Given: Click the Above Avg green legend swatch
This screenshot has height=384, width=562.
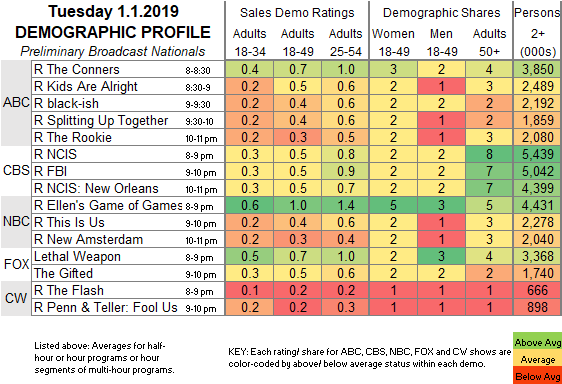Looking at the screenshot, I should point(537,342).
